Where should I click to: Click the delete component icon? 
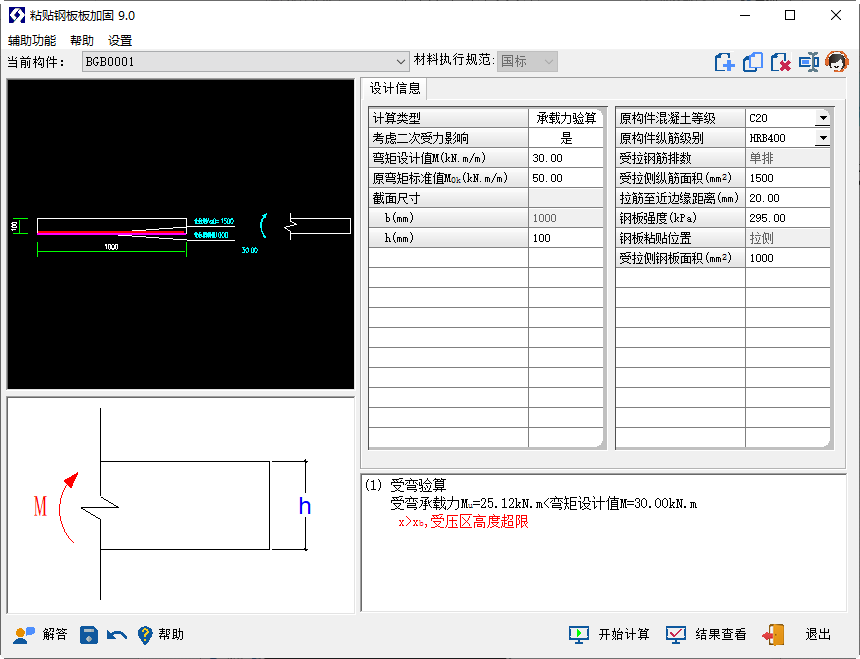[x=781, y=62]
